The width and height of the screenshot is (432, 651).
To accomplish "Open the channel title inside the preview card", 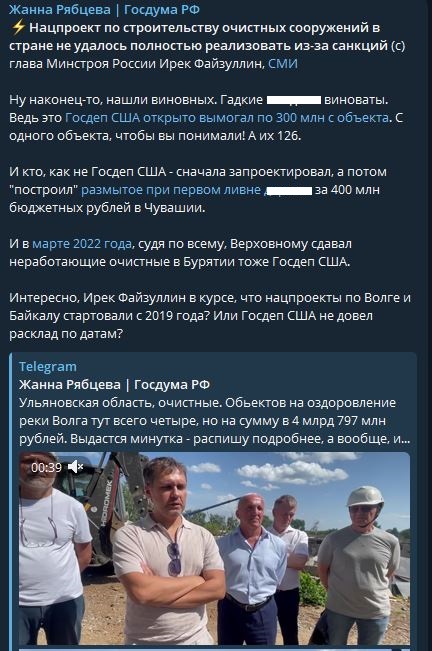I will click(x=114, y=385).
